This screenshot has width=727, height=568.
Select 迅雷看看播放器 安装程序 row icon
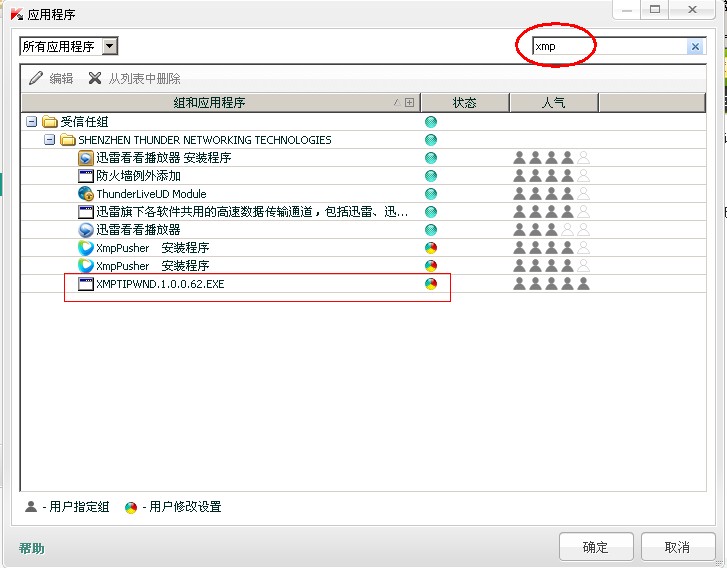[x=86, y=158]
